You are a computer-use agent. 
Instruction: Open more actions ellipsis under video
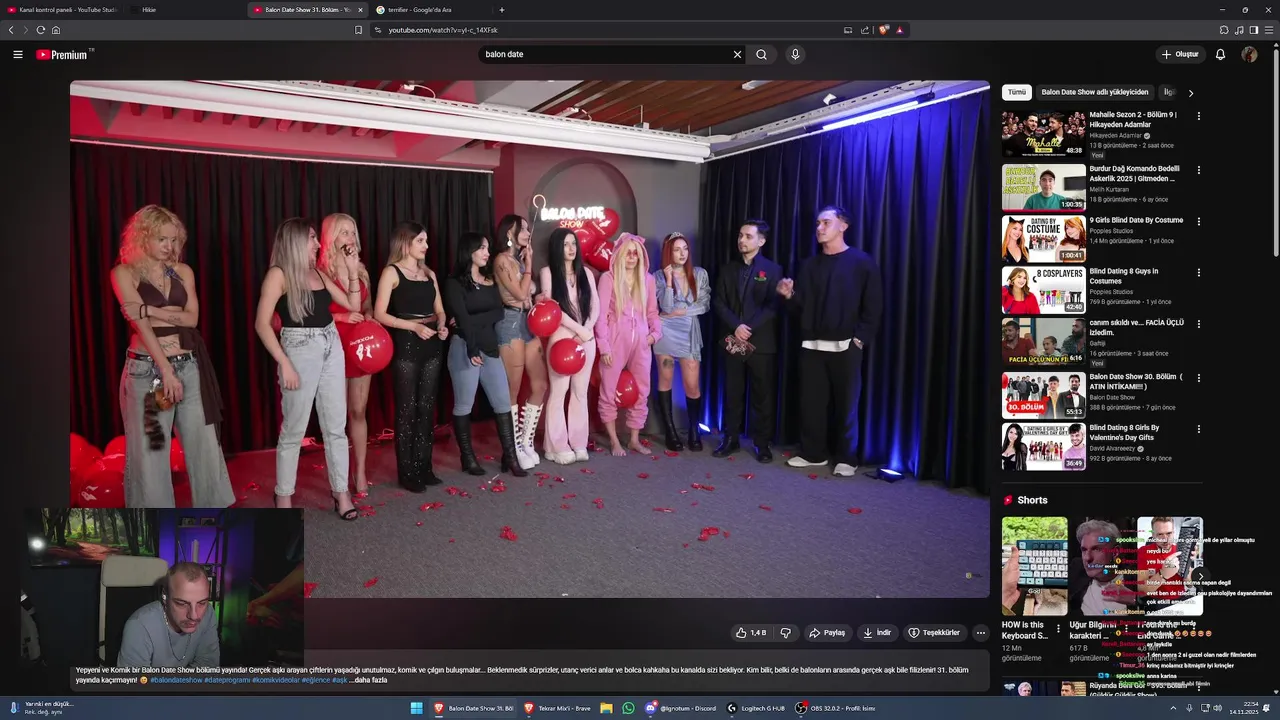click(x=981, y=633)
